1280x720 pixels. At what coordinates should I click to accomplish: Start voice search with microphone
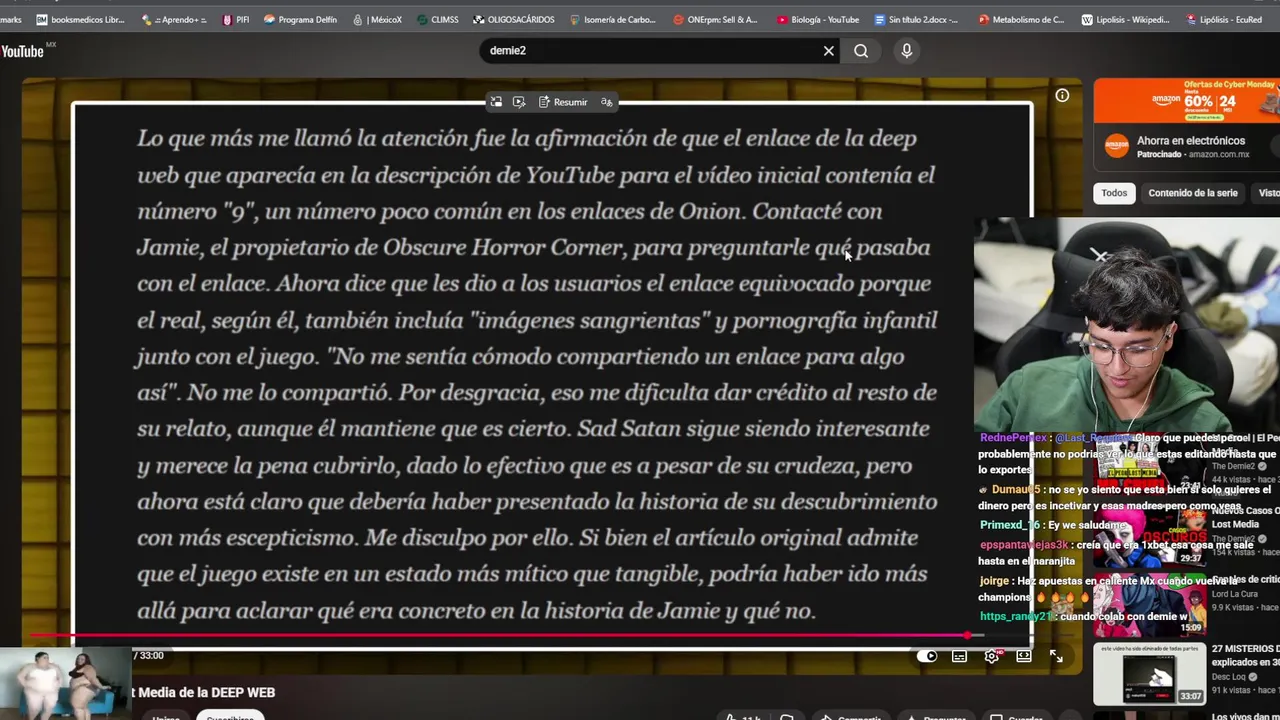point(907,51)
